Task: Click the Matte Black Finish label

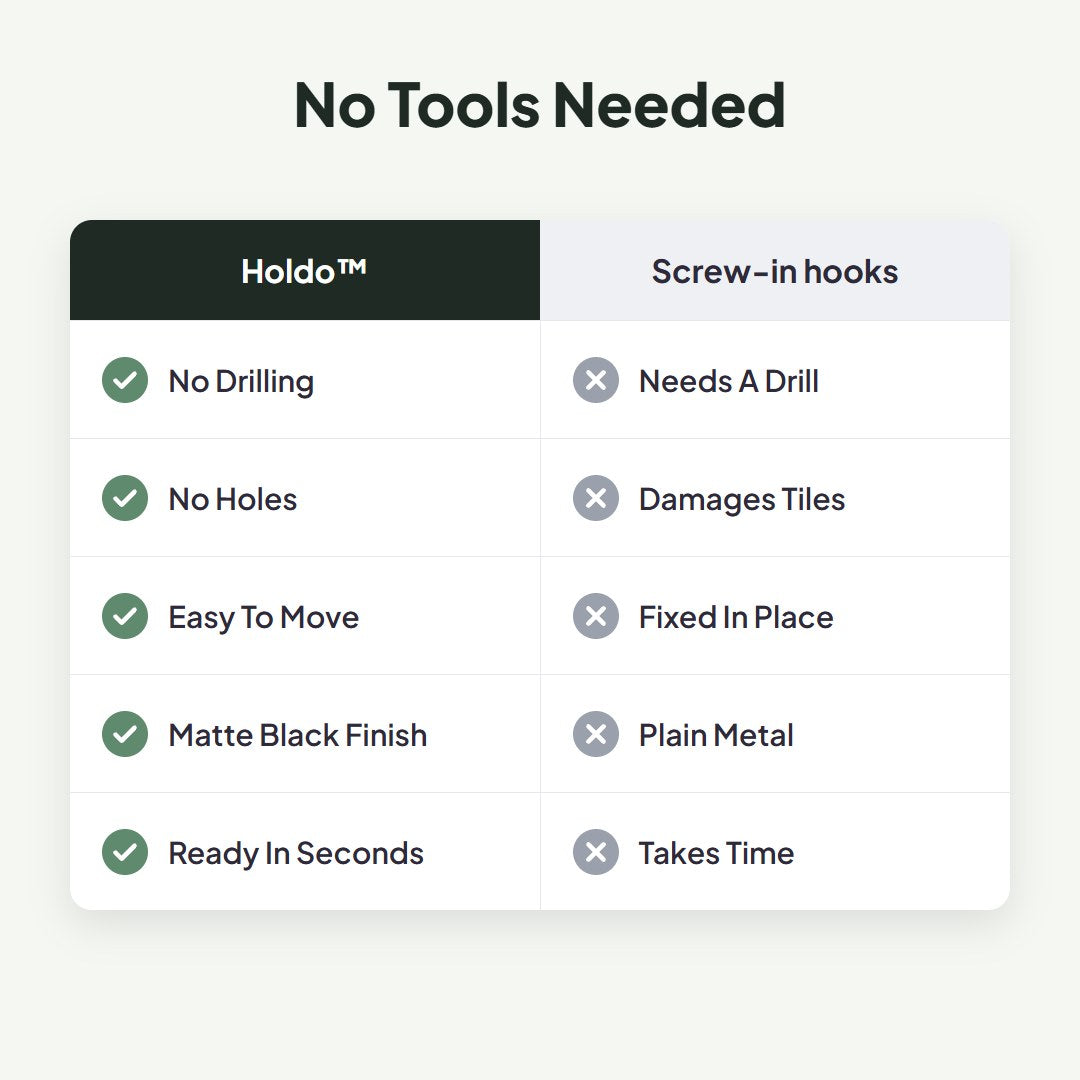Action: (x=298, y=735)
